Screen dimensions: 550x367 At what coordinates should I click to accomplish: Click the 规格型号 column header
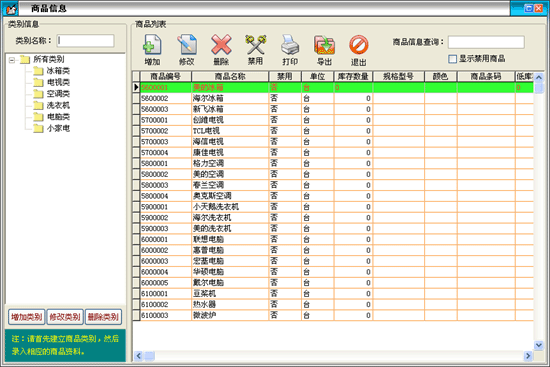[x=398, y=76]
